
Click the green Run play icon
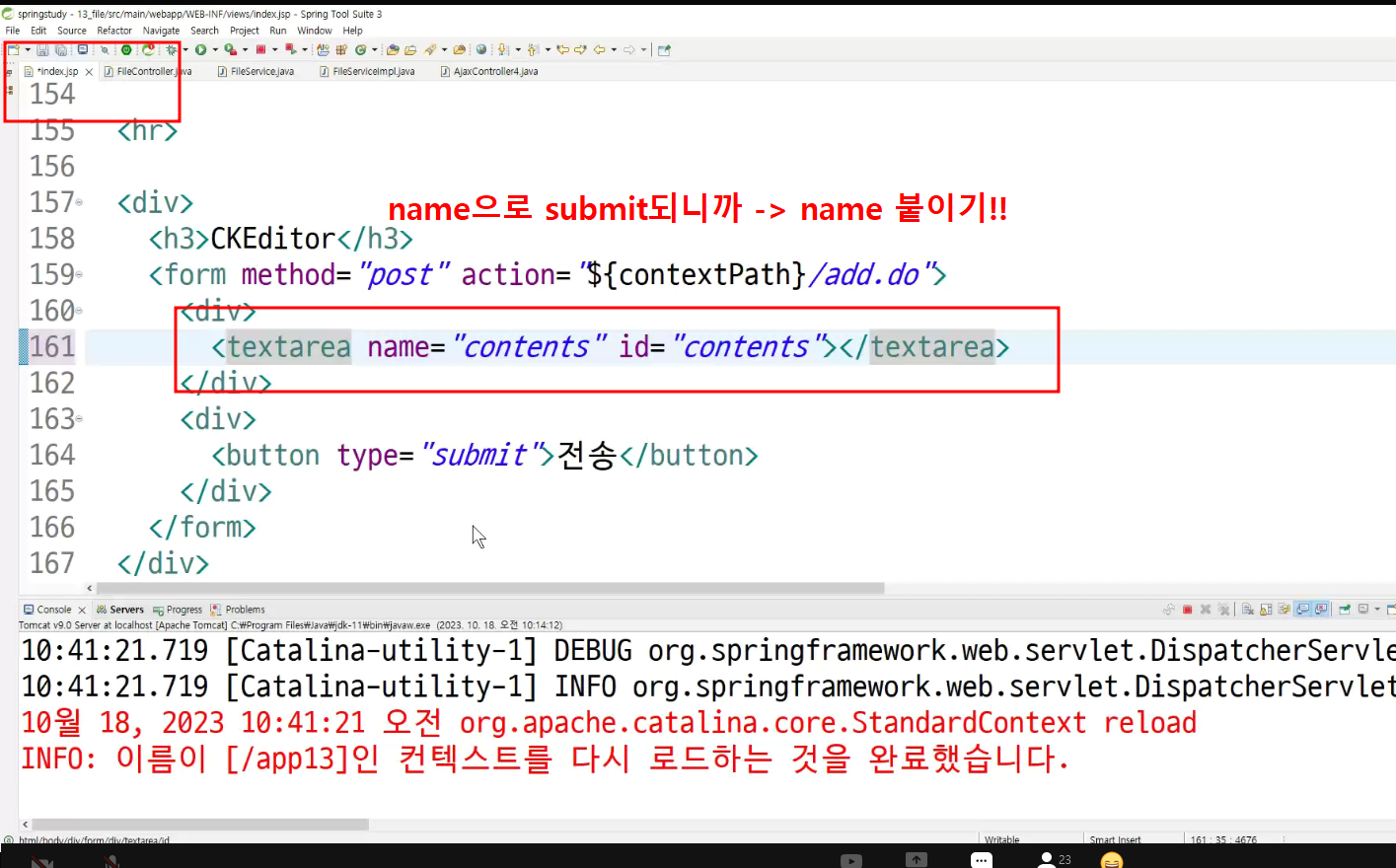(200, 49)
